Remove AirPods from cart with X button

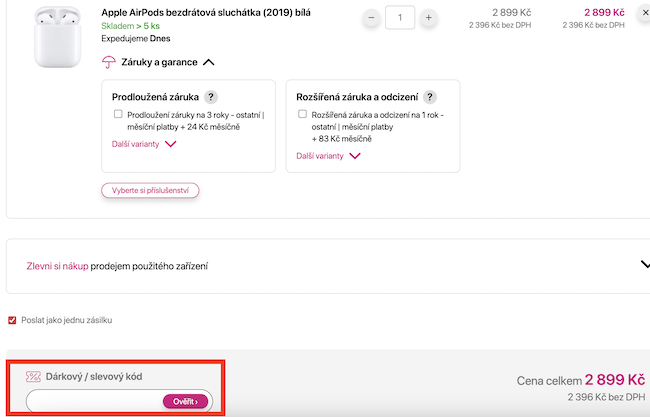(645, 13)
